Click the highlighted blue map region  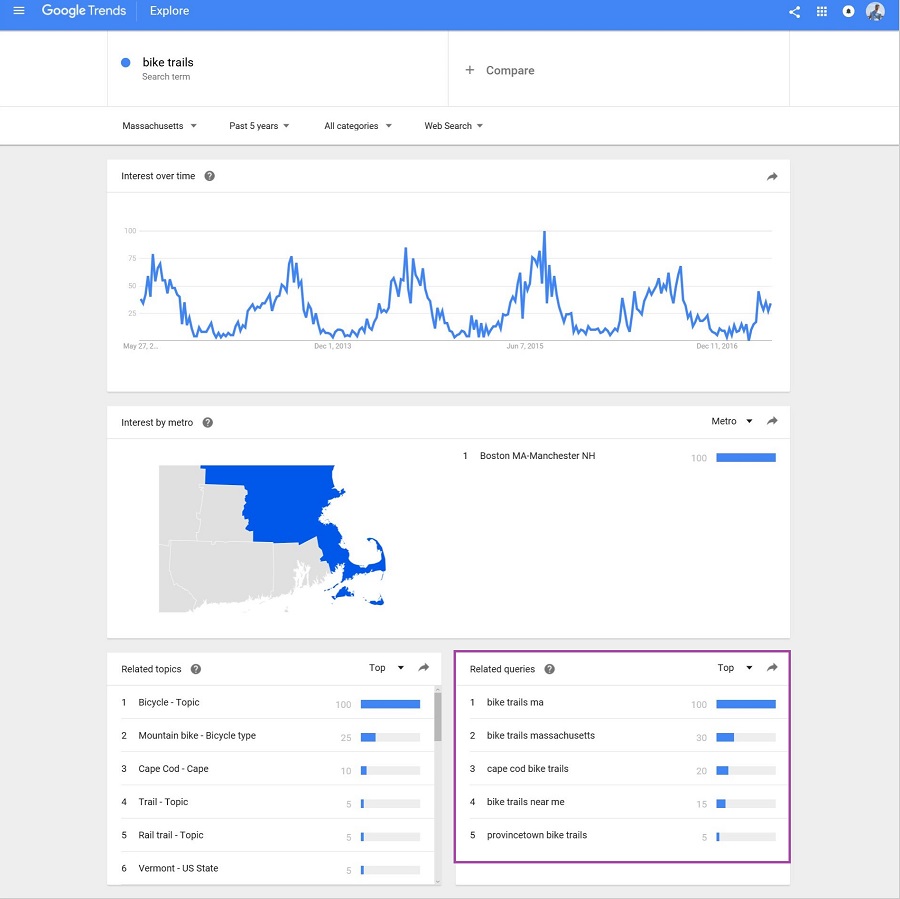pos(287,505)
